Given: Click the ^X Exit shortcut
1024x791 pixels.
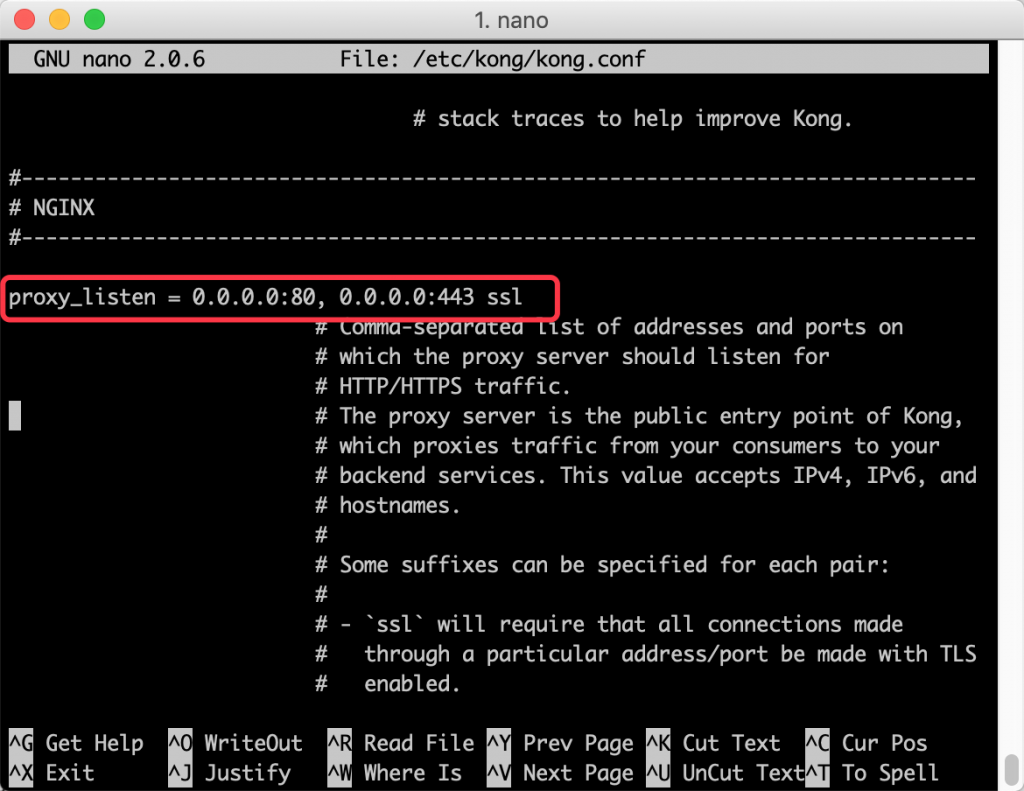Looking at the screenshot, I should 52,773.
